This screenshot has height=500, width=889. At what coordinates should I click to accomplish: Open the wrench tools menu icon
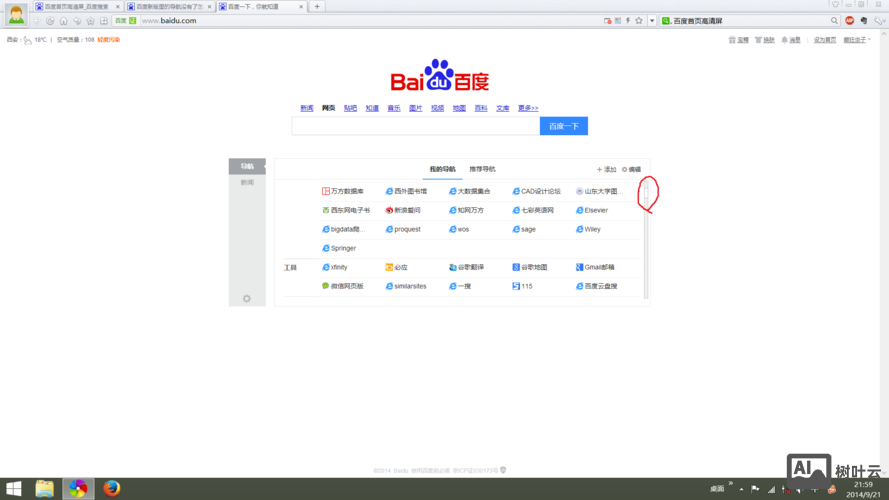coord(878,20)
